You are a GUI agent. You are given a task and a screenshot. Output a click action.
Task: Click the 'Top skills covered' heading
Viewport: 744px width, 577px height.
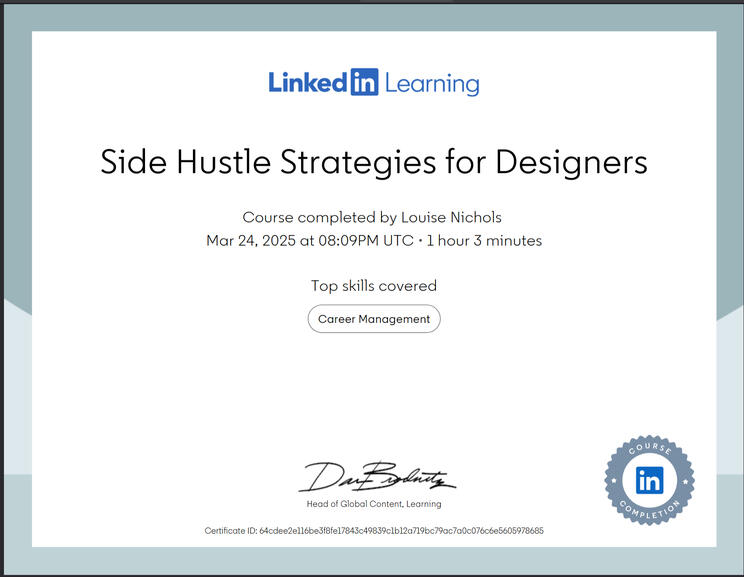coord(373,286)
